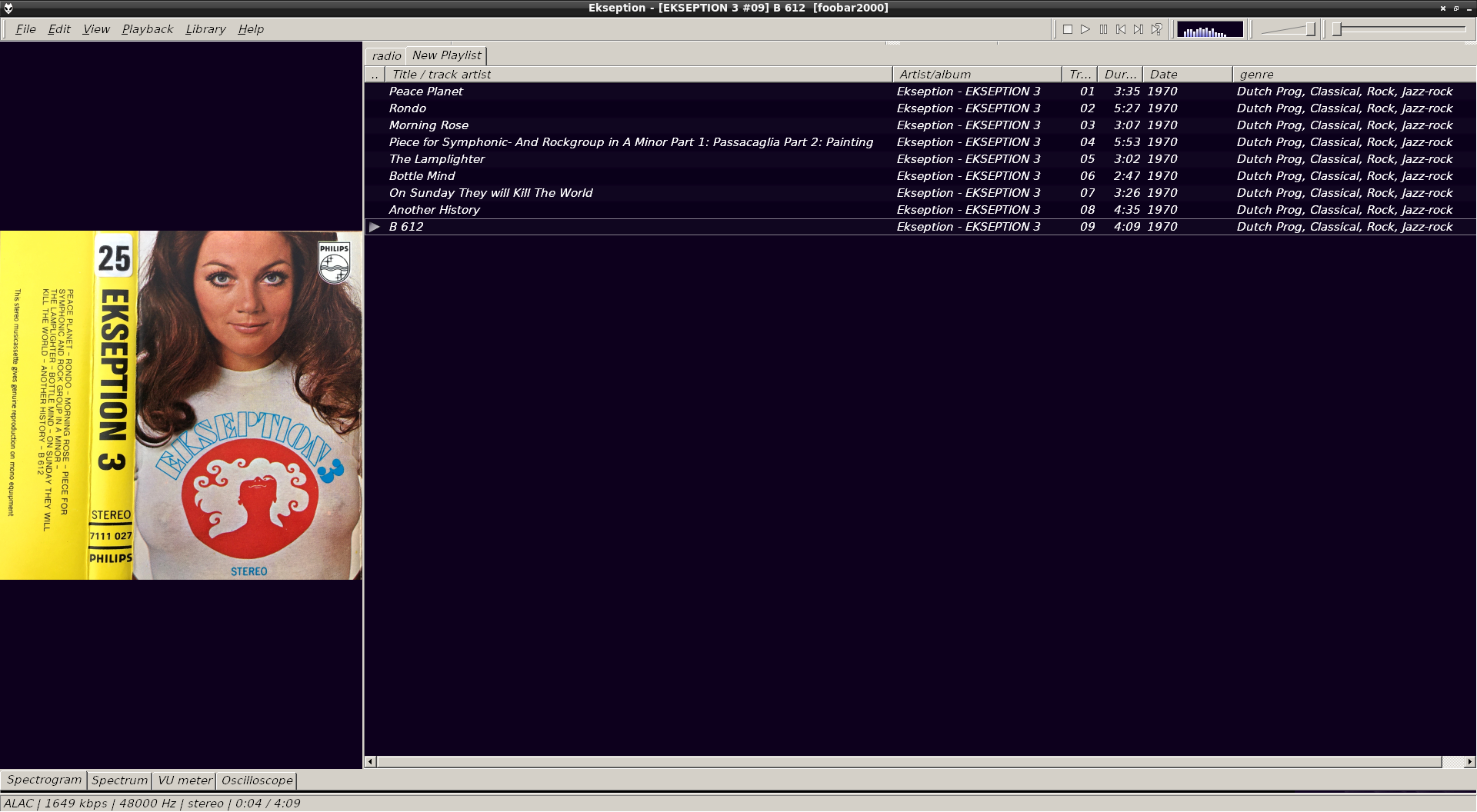Click the track number 07 cell
This screenshot has width=1477, height=812.
(1087, 193)
